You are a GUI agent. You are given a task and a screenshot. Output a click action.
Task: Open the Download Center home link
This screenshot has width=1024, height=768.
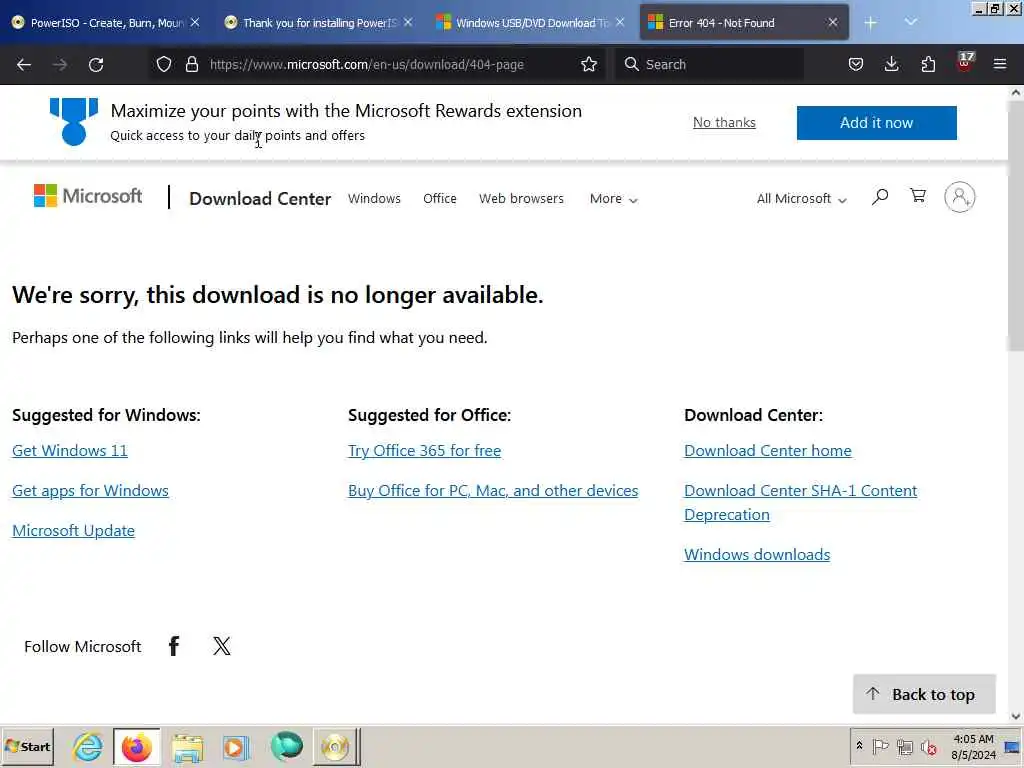(x=768, y=451)
